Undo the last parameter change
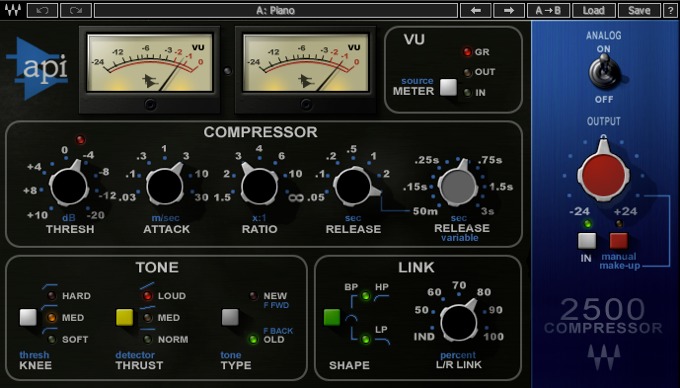This screenshot has width=680, height=388. click(x=42, y=10)
